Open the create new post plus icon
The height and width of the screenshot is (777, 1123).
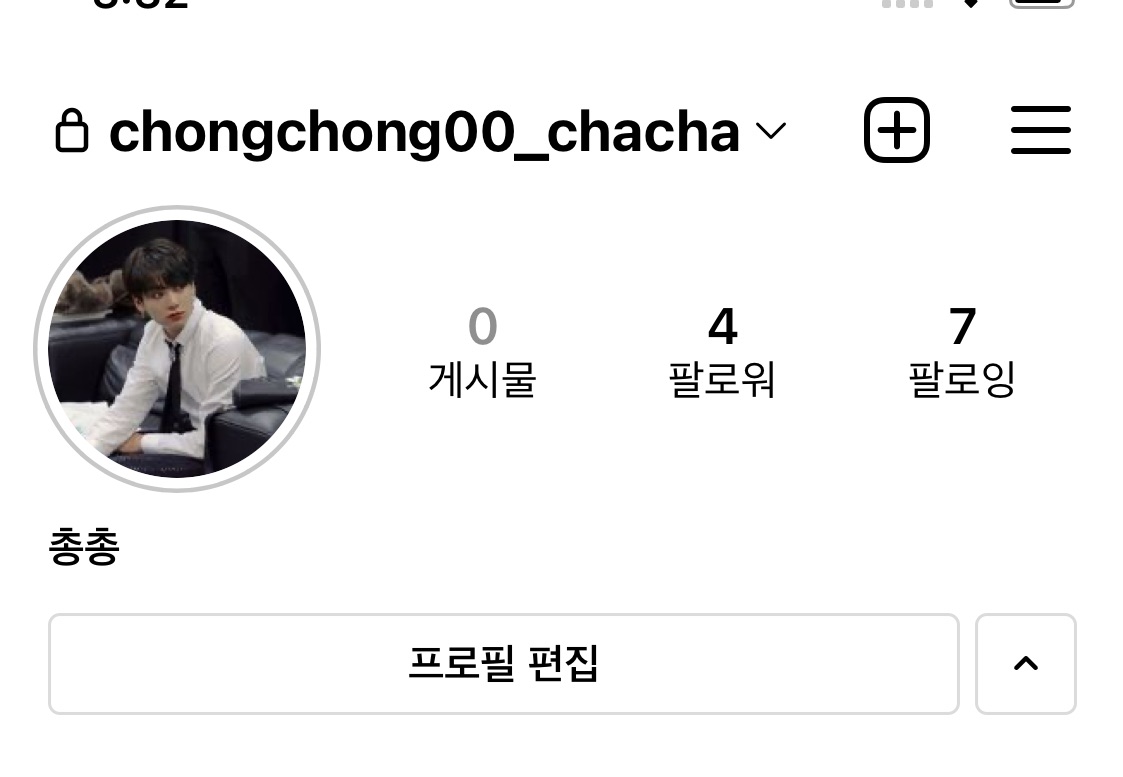[x=897, y=130]
